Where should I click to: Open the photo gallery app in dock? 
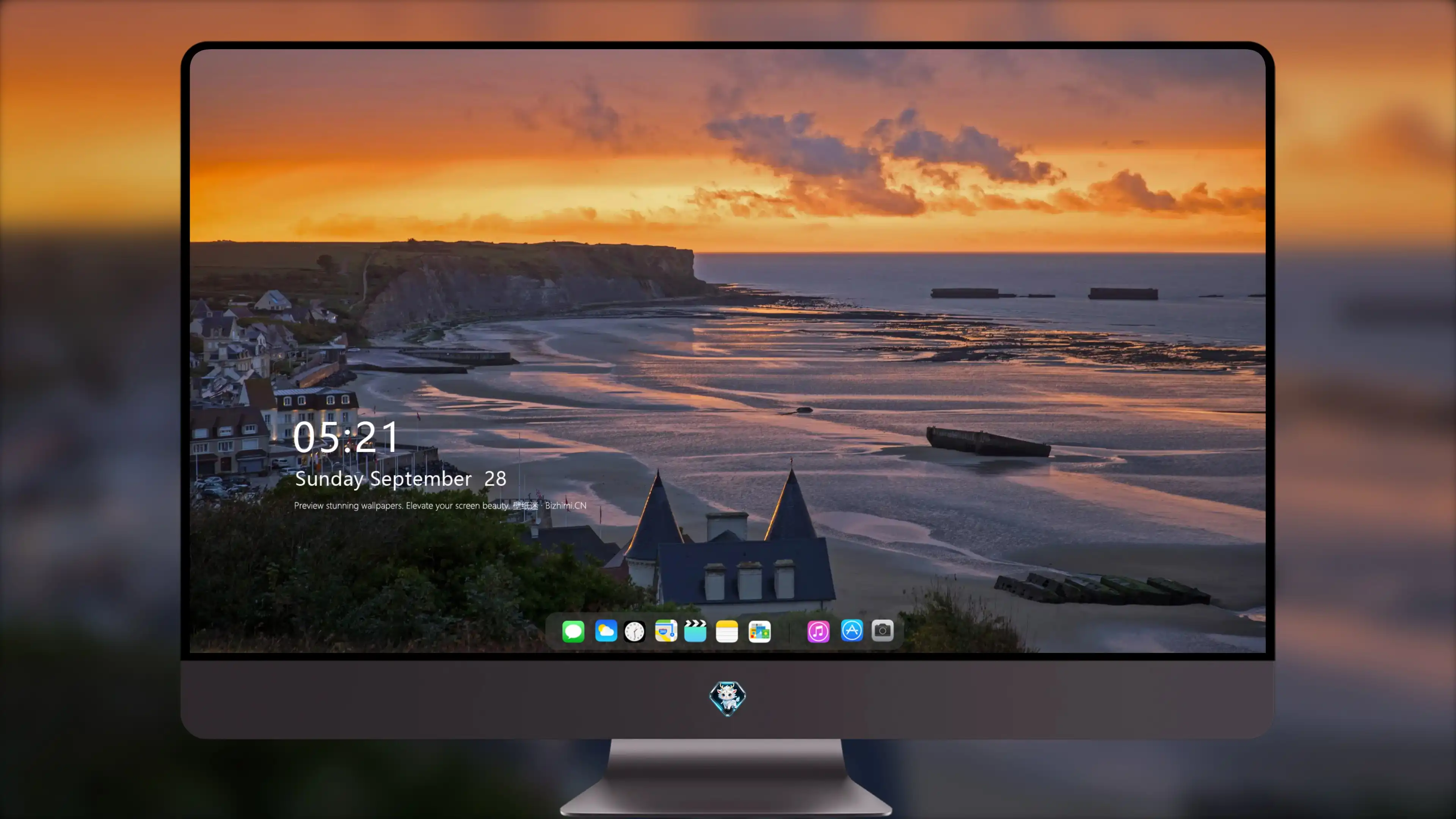click(759, 631)
